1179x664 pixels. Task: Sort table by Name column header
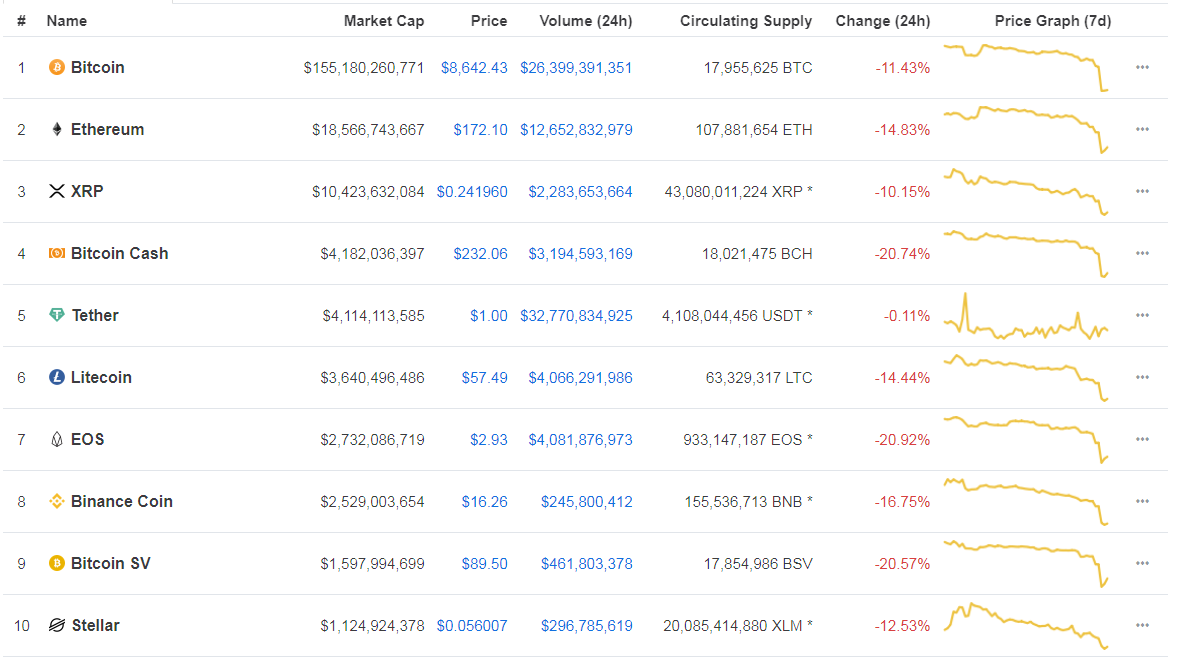click(66, 21)
